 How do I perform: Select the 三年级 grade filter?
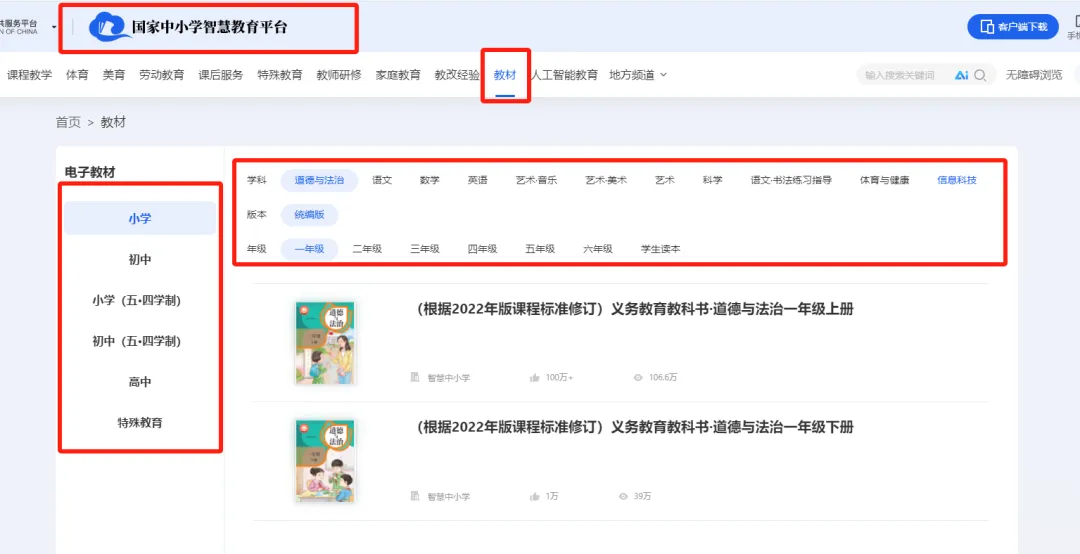(x=425, y=249)
